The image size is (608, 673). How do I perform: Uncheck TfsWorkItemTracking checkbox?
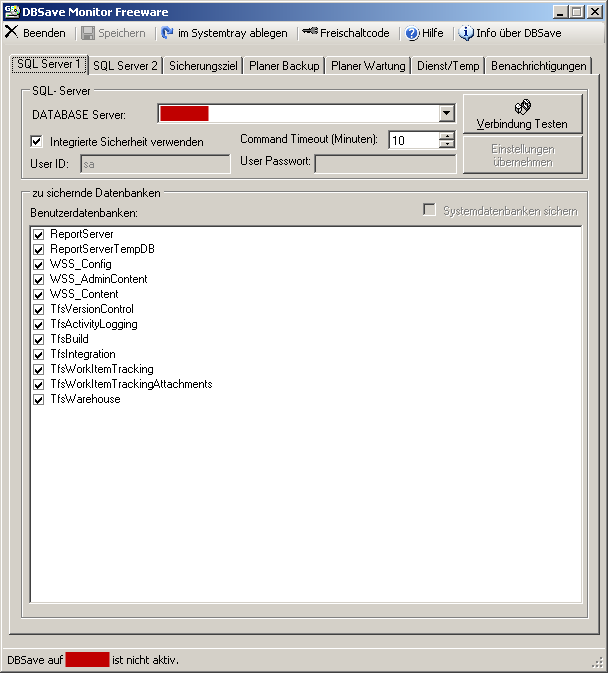(39, 370)
